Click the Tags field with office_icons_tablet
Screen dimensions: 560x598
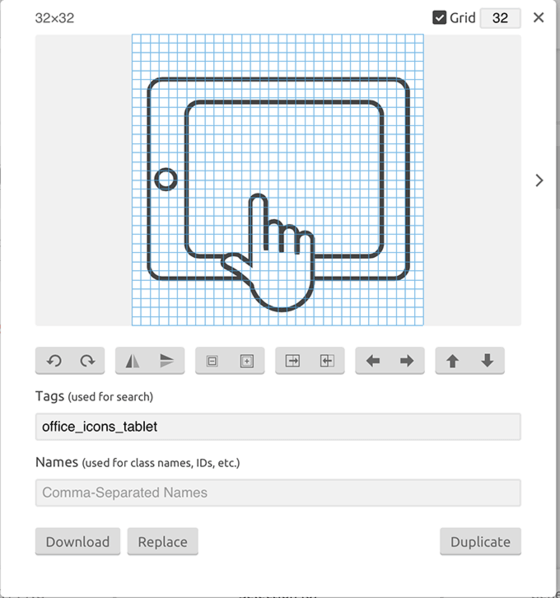278,426
